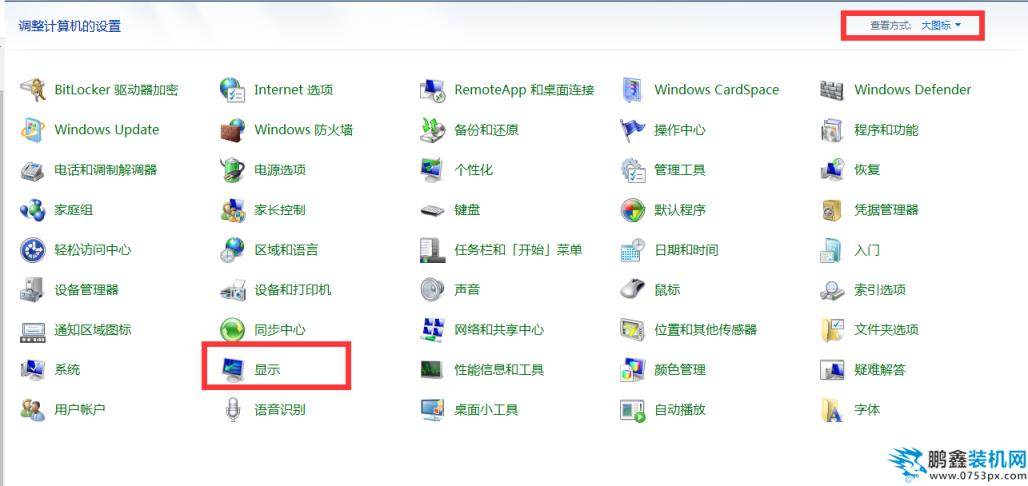This screenshot has width=1028, height=486.
Task: Click the 网络和共享中心 link
Action: click(499, 330)
